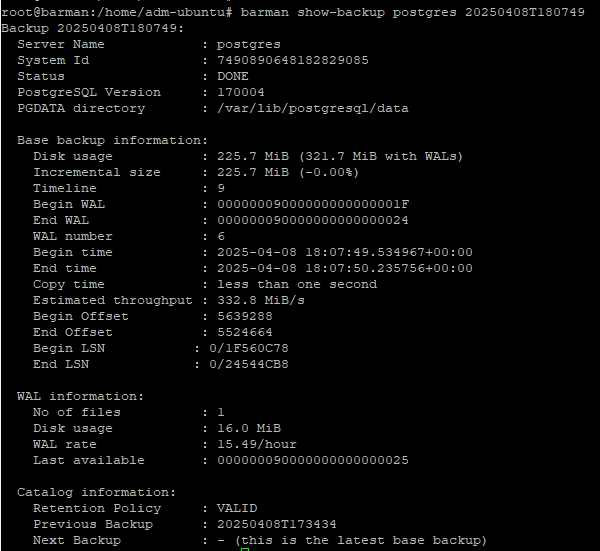
Task: Click the Last available WAL ending in 25
Action: click(313, 460)
